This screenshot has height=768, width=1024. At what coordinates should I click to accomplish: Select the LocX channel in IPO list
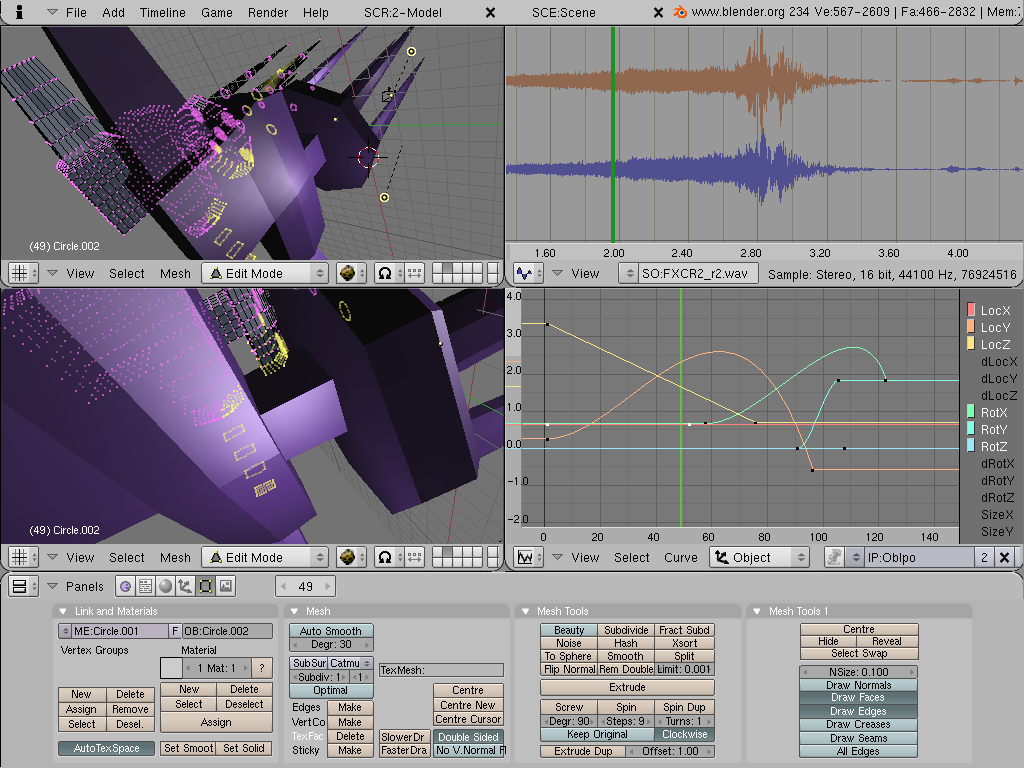click(994, 311)
